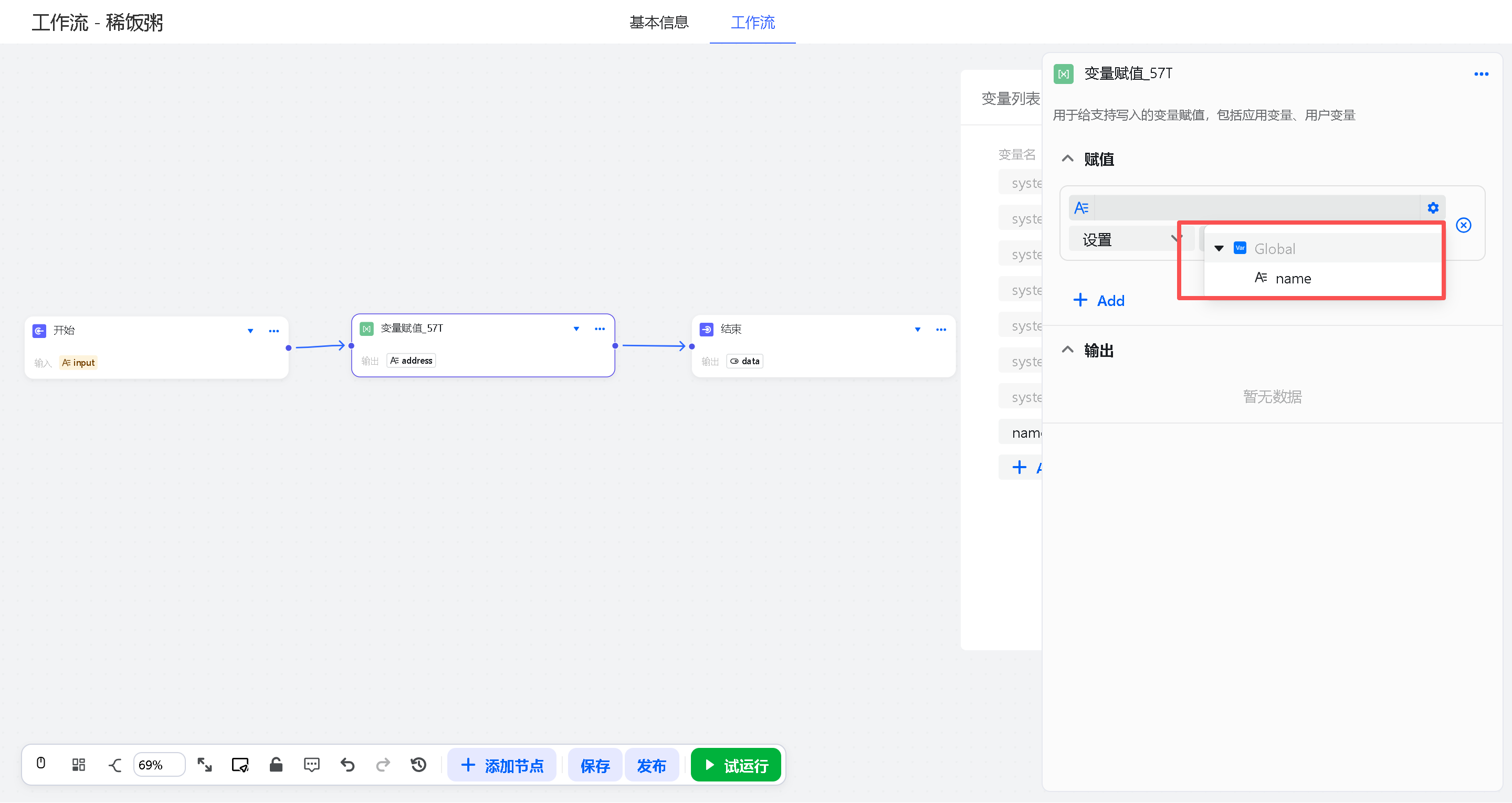The width and height of the screenshot is (1512, 803).
Task: Click the fit-to-screen expand arrows icon
Action: 204,765
